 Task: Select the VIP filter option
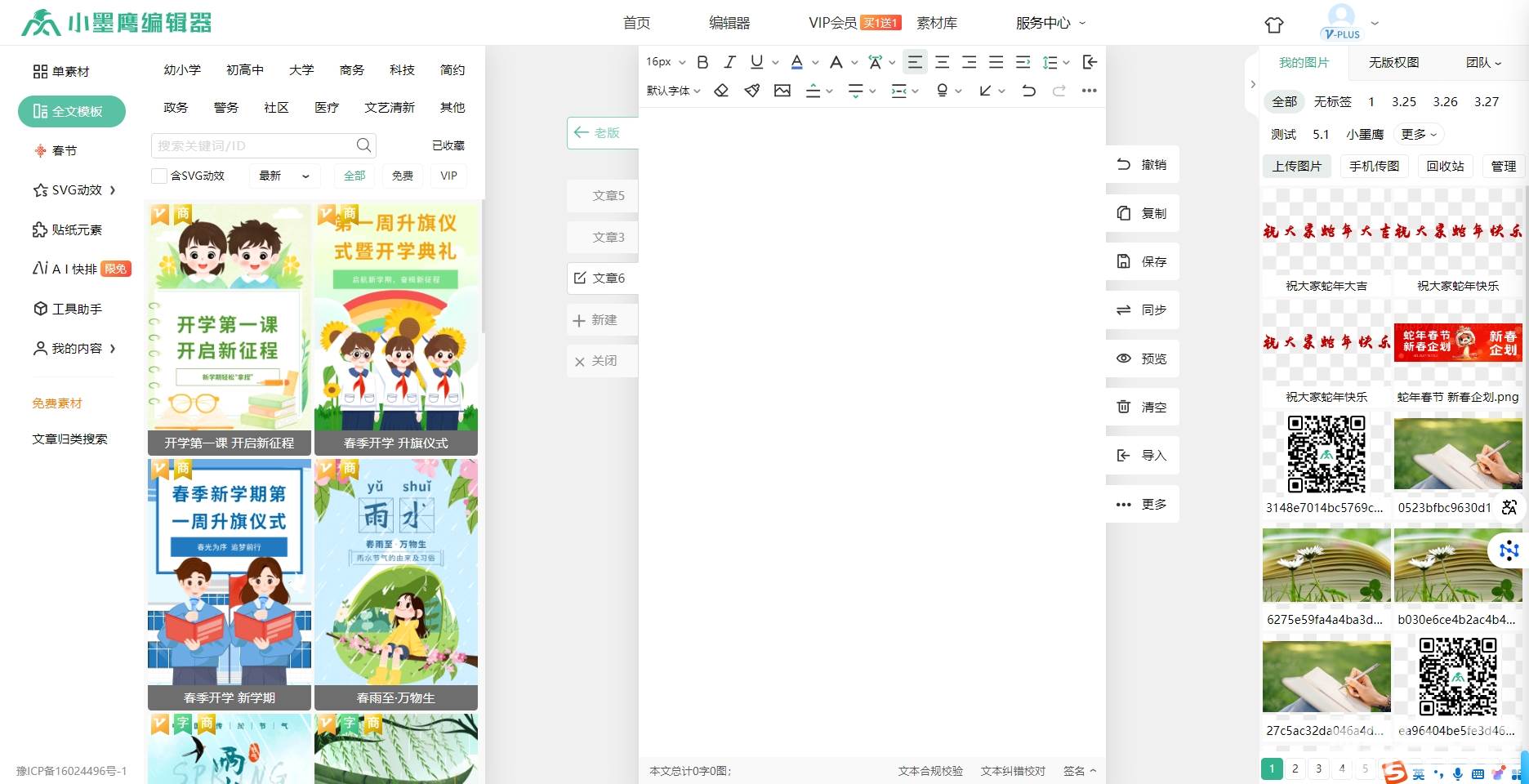(448, 176)
